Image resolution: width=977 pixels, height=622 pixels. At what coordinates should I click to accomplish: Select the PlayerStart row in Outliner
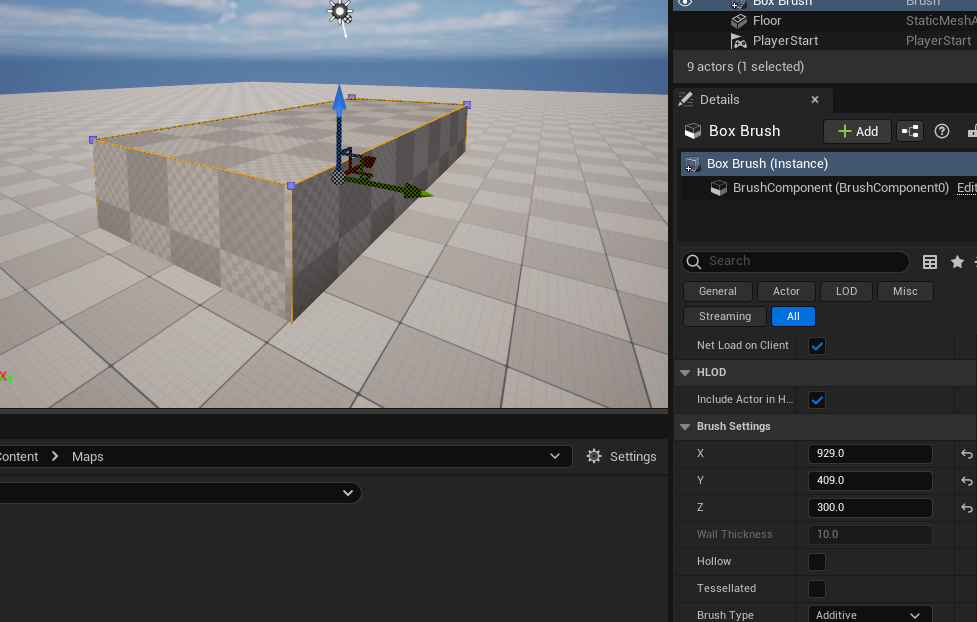click(825, 41)
